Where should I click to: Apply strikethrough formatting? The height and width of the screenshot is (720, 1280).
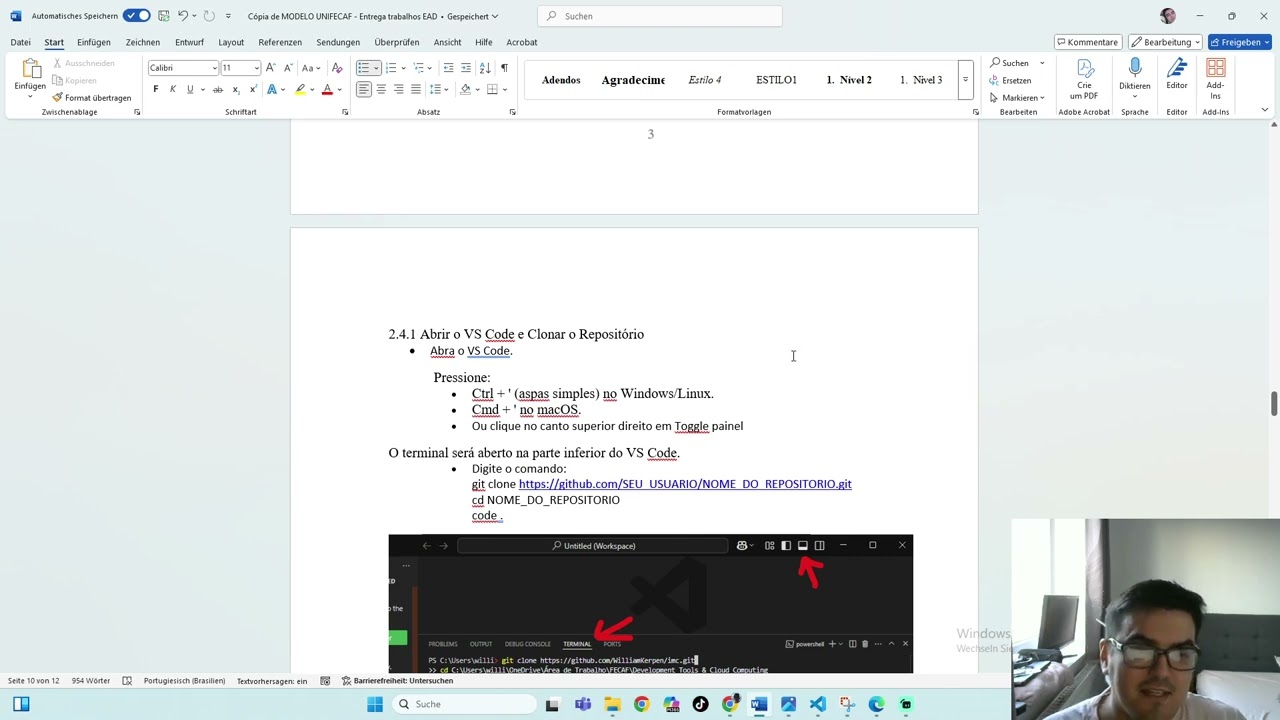pyautogui.click(x=218, y=89)
